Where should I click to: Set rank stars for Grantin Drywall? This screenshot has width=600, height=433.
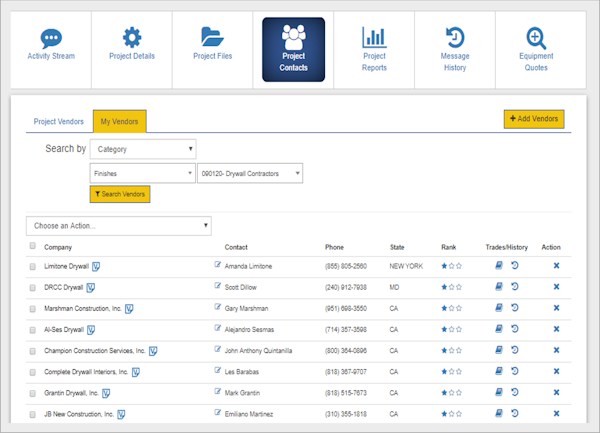click(452, 392)
